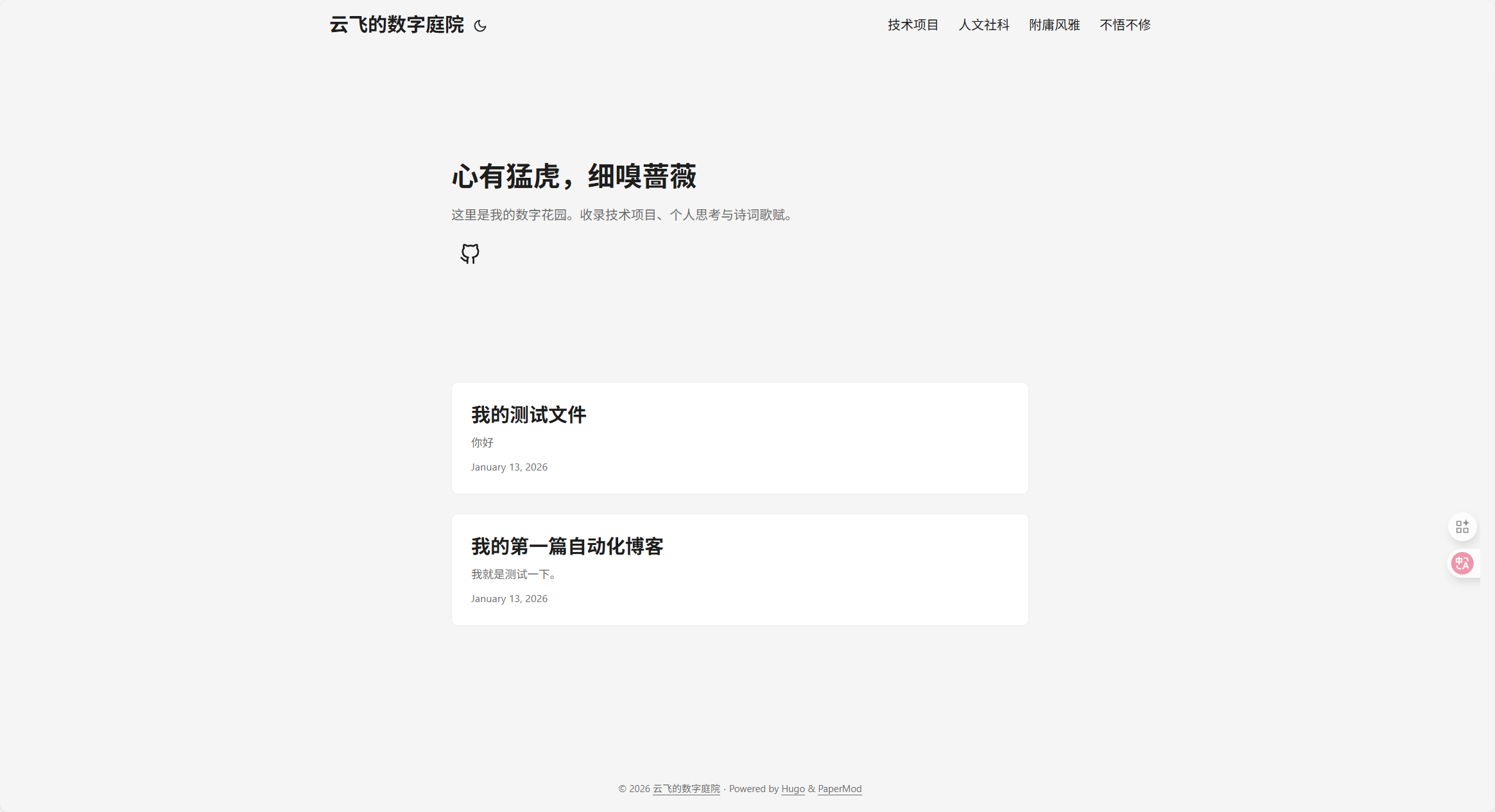Open the post 我的第一篇自动化博客
Image resolution: width=1495 pixels, height=812 pixels.
pos(567,546)
